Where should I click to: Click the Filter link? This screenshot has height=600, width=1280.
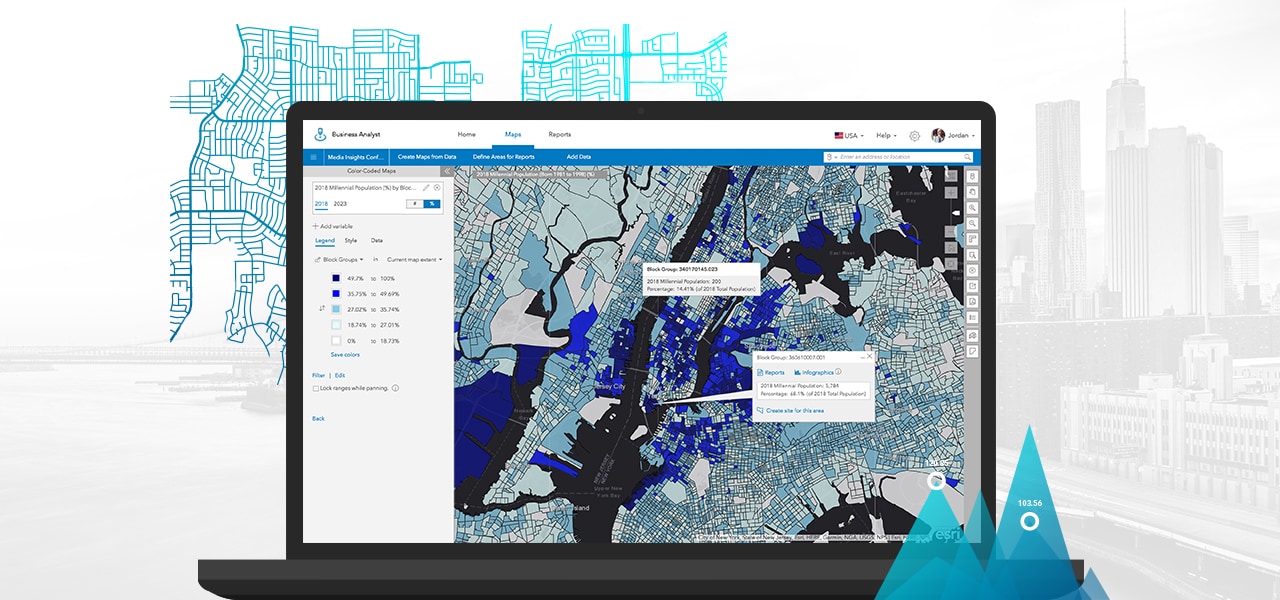[318, 375]
